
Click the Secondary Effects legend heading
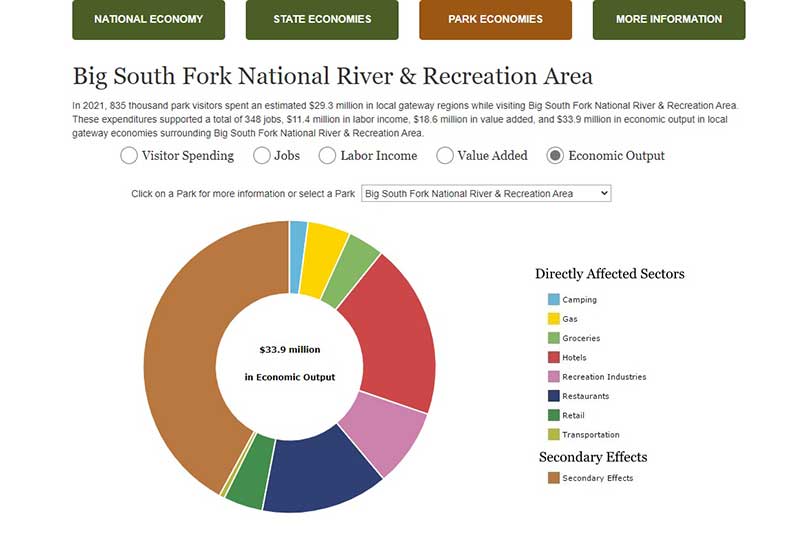pos(593,457)
